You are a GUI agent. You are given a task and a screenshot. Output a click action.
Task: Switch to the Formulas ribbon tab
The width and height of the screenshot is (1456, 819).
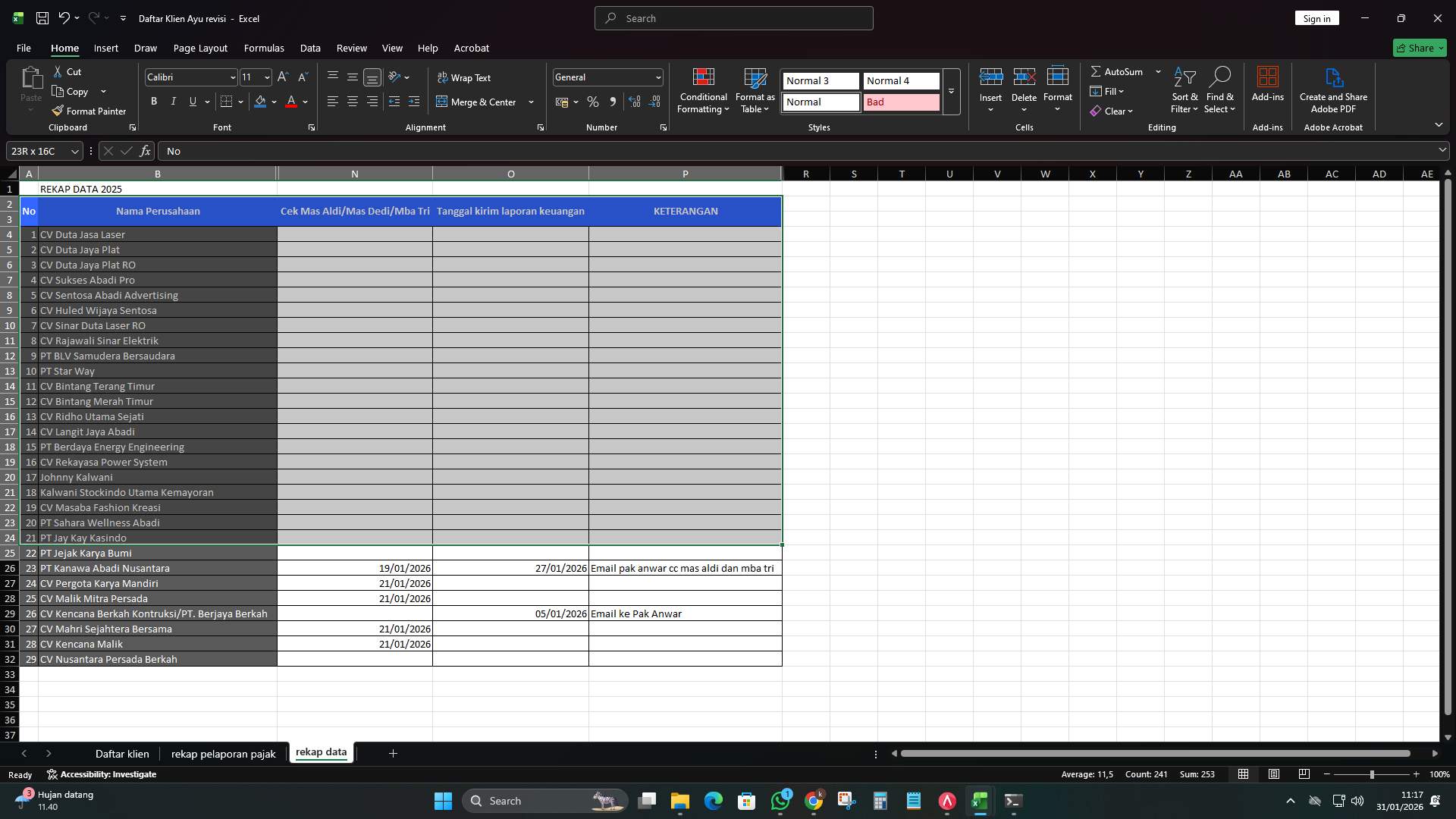263,48
